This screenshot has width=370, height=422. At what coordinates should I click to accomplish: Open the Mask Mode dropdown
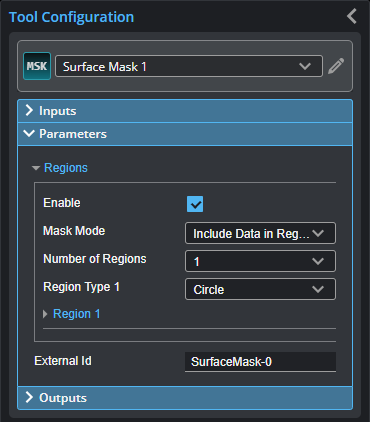(260, 233)
